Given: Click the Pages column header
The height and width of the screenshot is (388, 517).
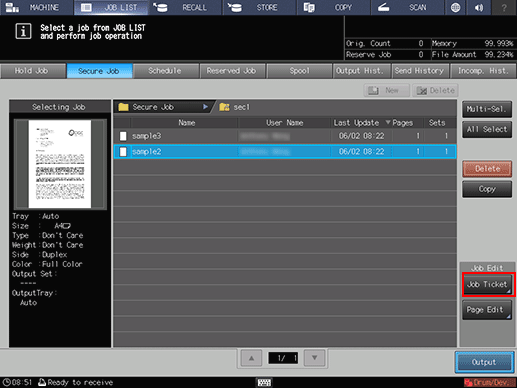Looking at the screenshot, I should (403, 123).
